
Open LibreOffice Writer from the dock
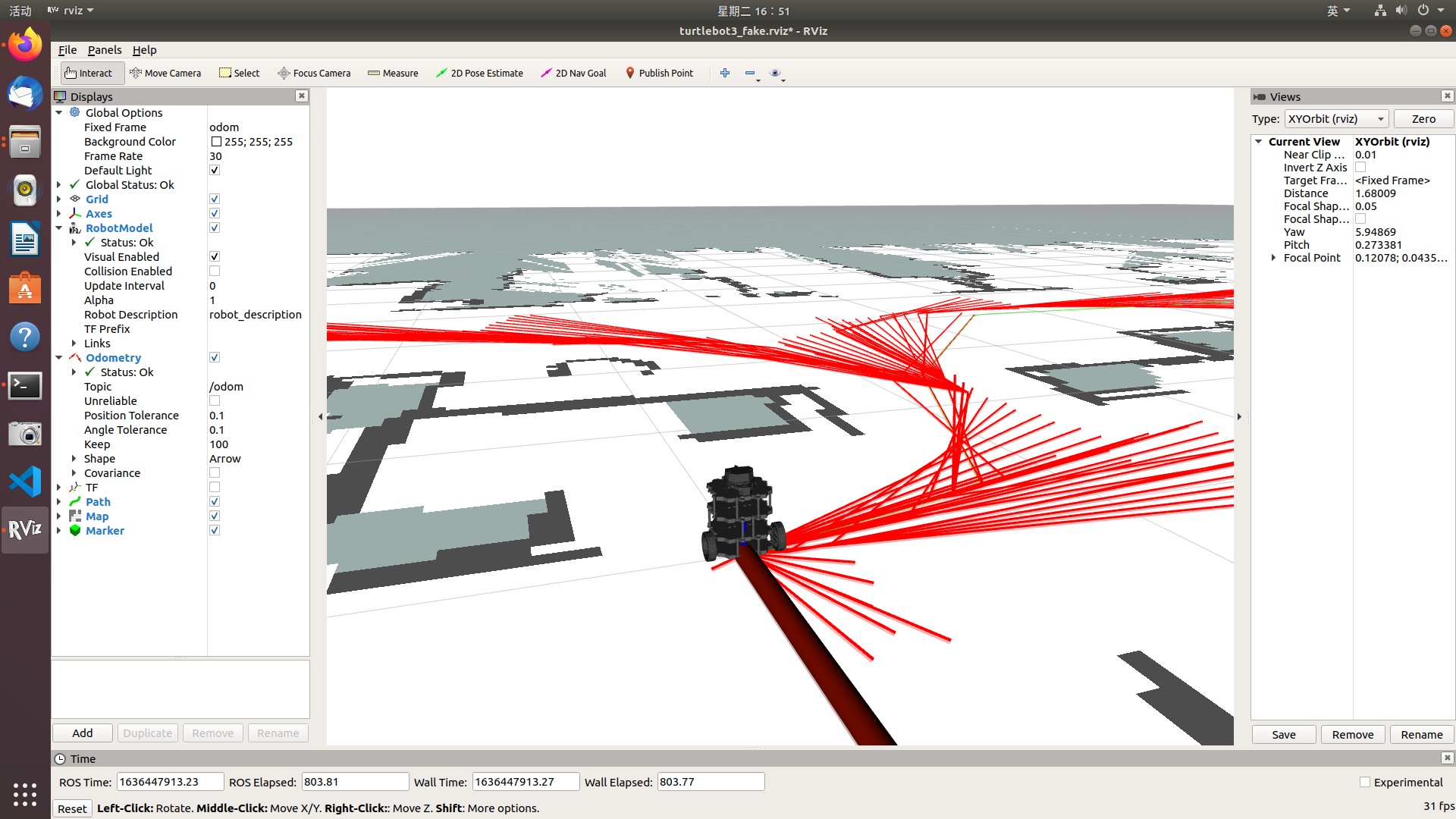(x=25, y=240)
